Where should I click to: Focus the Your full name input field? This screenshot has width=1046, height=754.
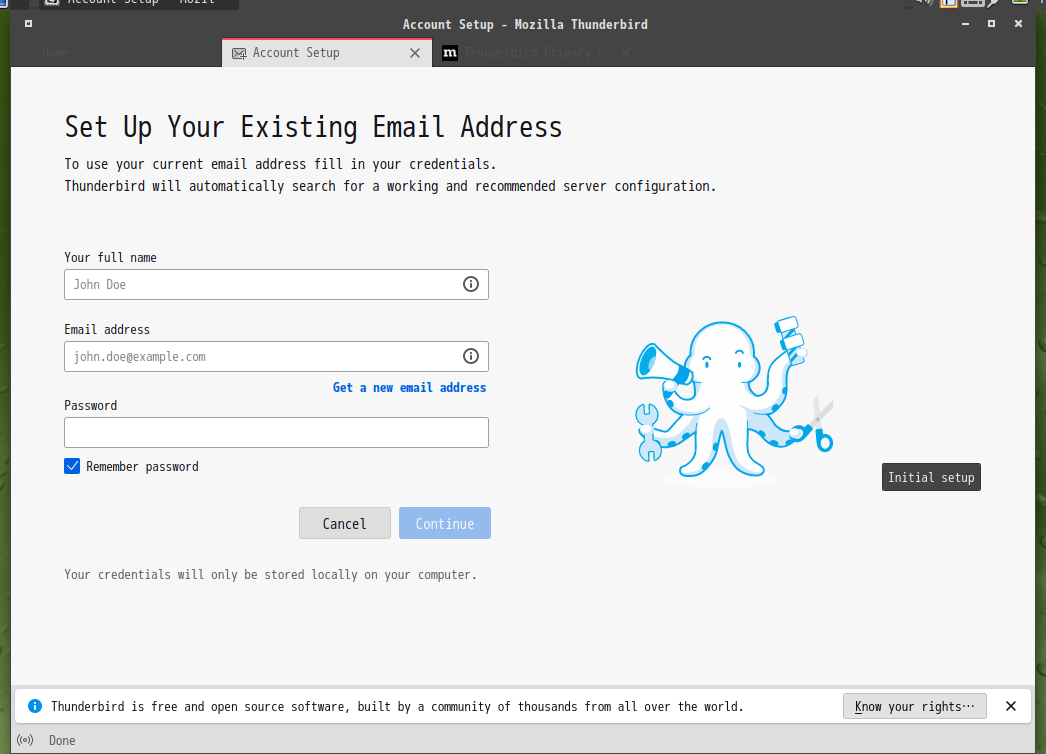(x=276, y=284)
